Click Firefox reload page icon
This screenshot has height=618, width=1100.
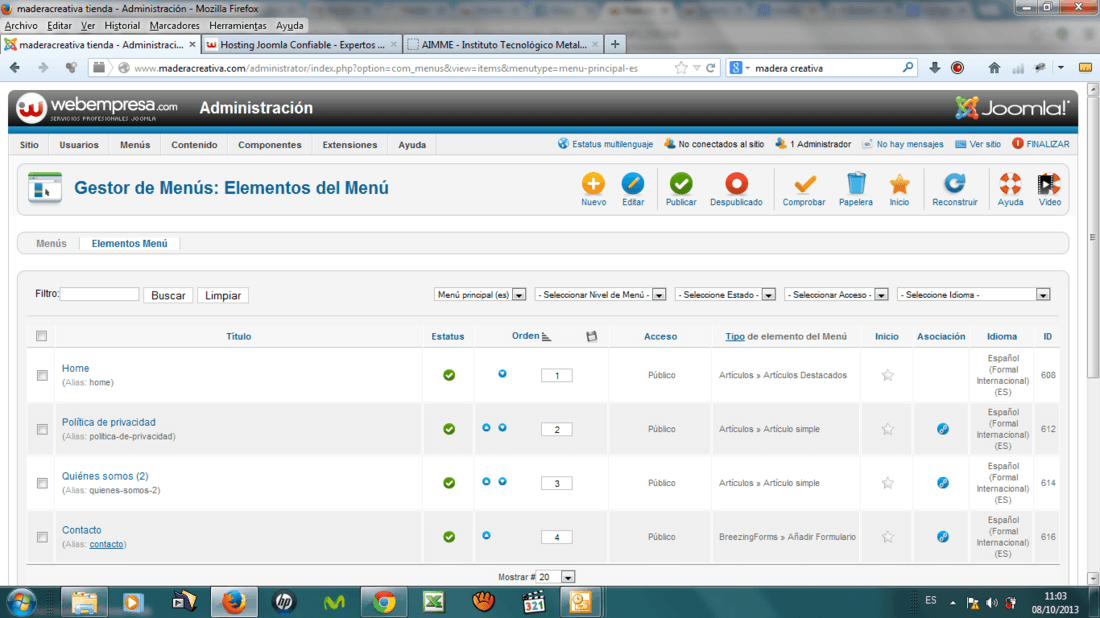(x=711, y=68)
